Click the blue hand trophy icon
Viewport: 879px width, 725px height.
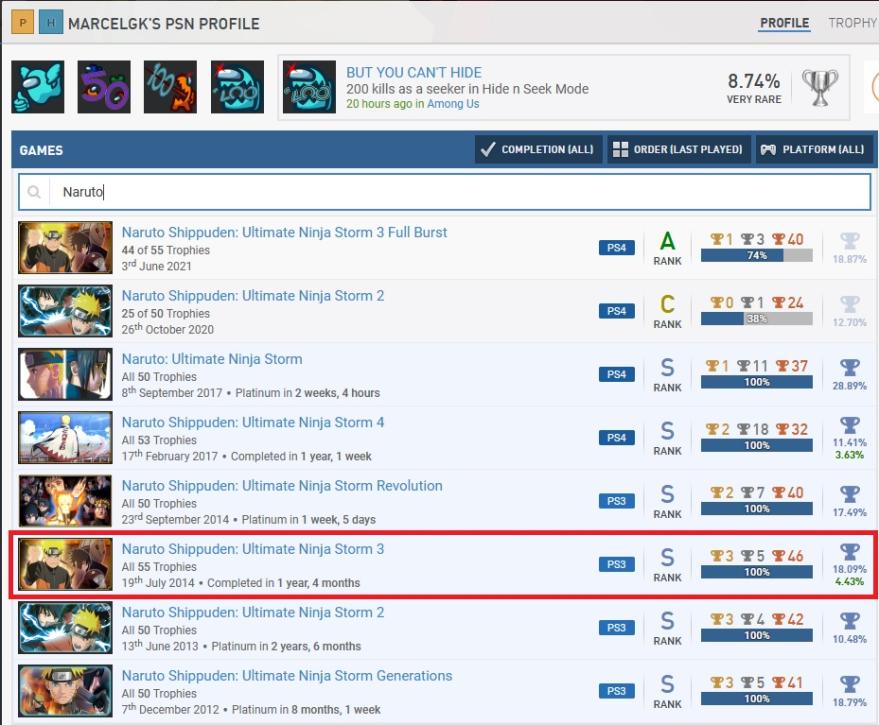coord(38,87)
